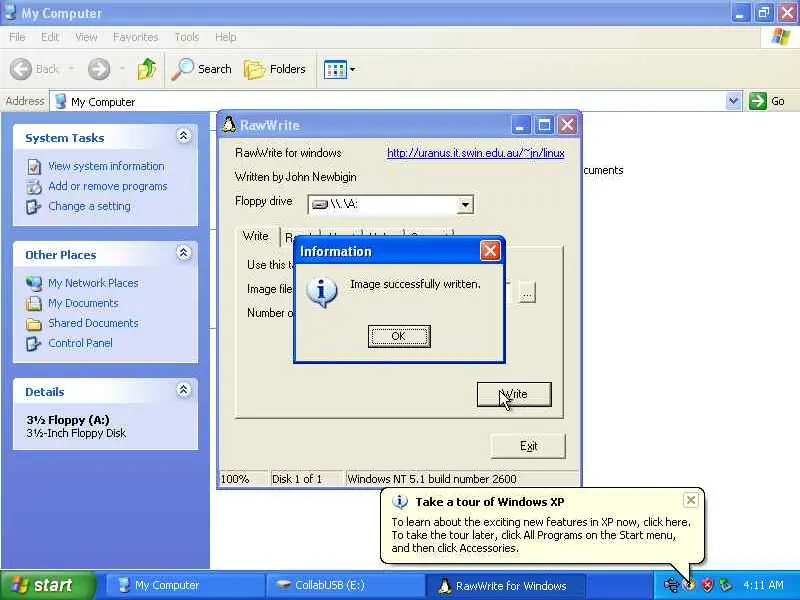Open the Tools menu in My Computer
The height and width of the screenshot is (600, 800).
coord(187,37)
